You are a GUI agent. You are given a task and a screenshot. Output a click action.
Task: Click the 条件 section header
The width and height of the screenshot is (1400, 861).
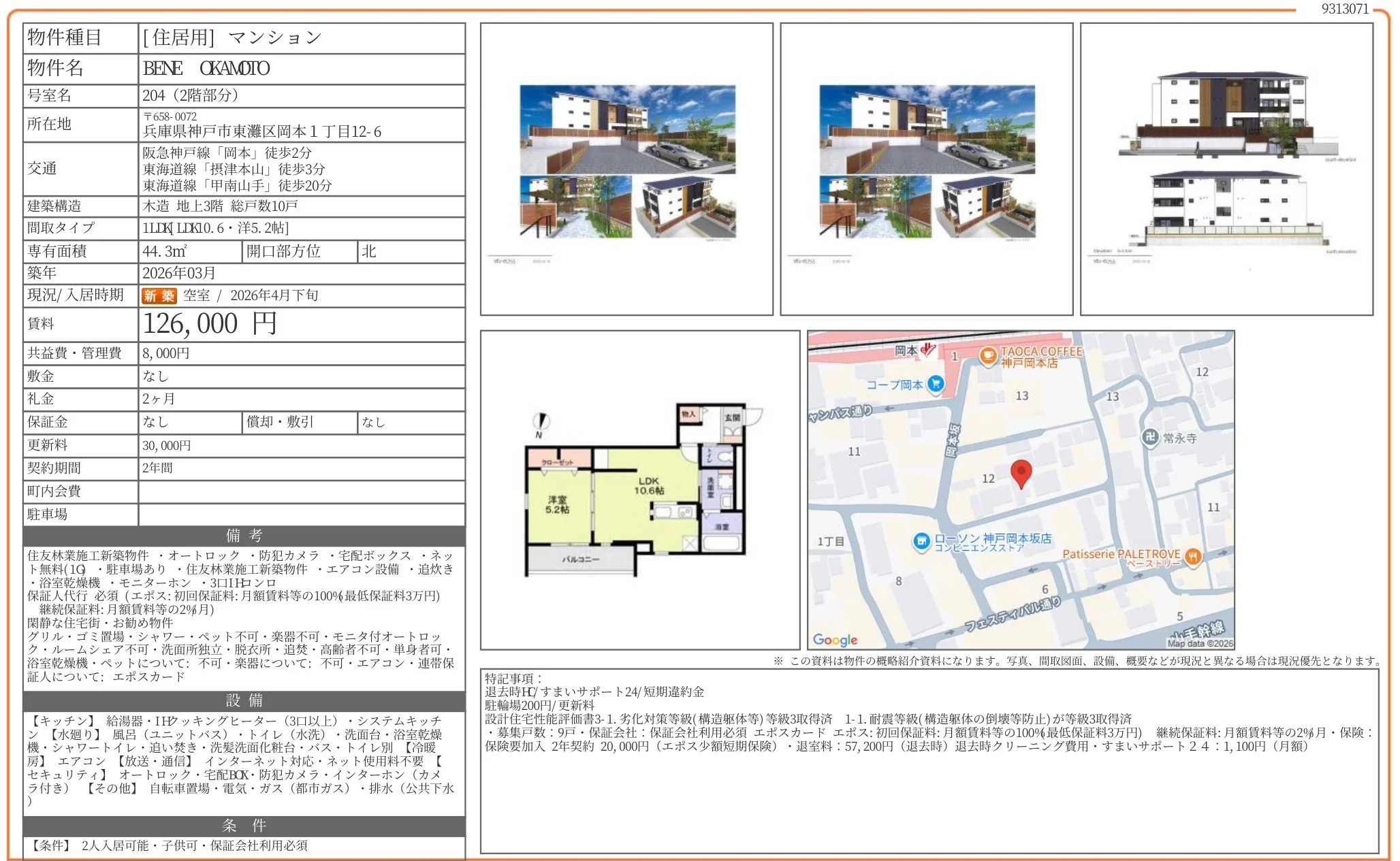pos(244,826)
